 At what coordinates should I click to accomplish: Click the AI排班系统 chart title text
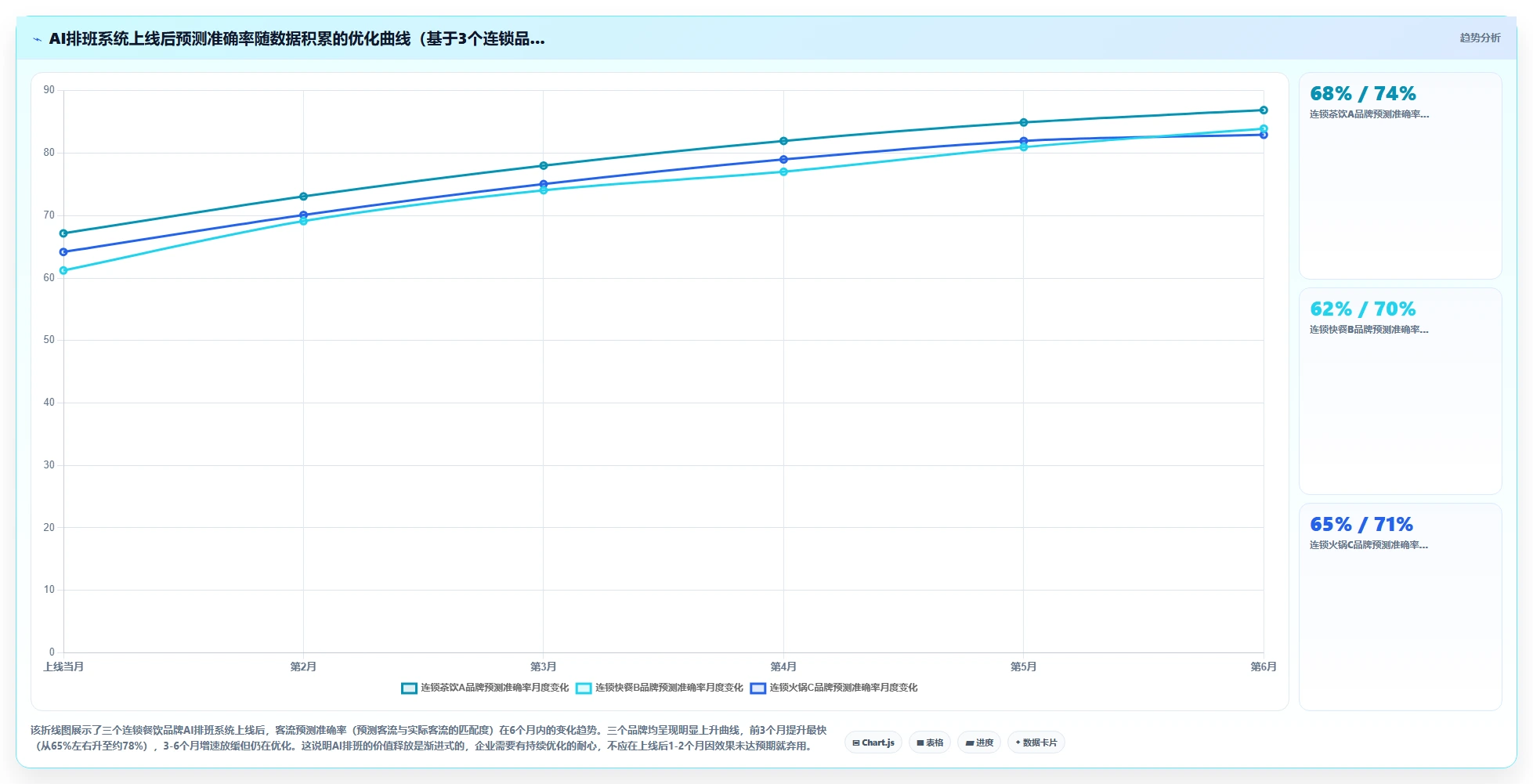point(297,38)
